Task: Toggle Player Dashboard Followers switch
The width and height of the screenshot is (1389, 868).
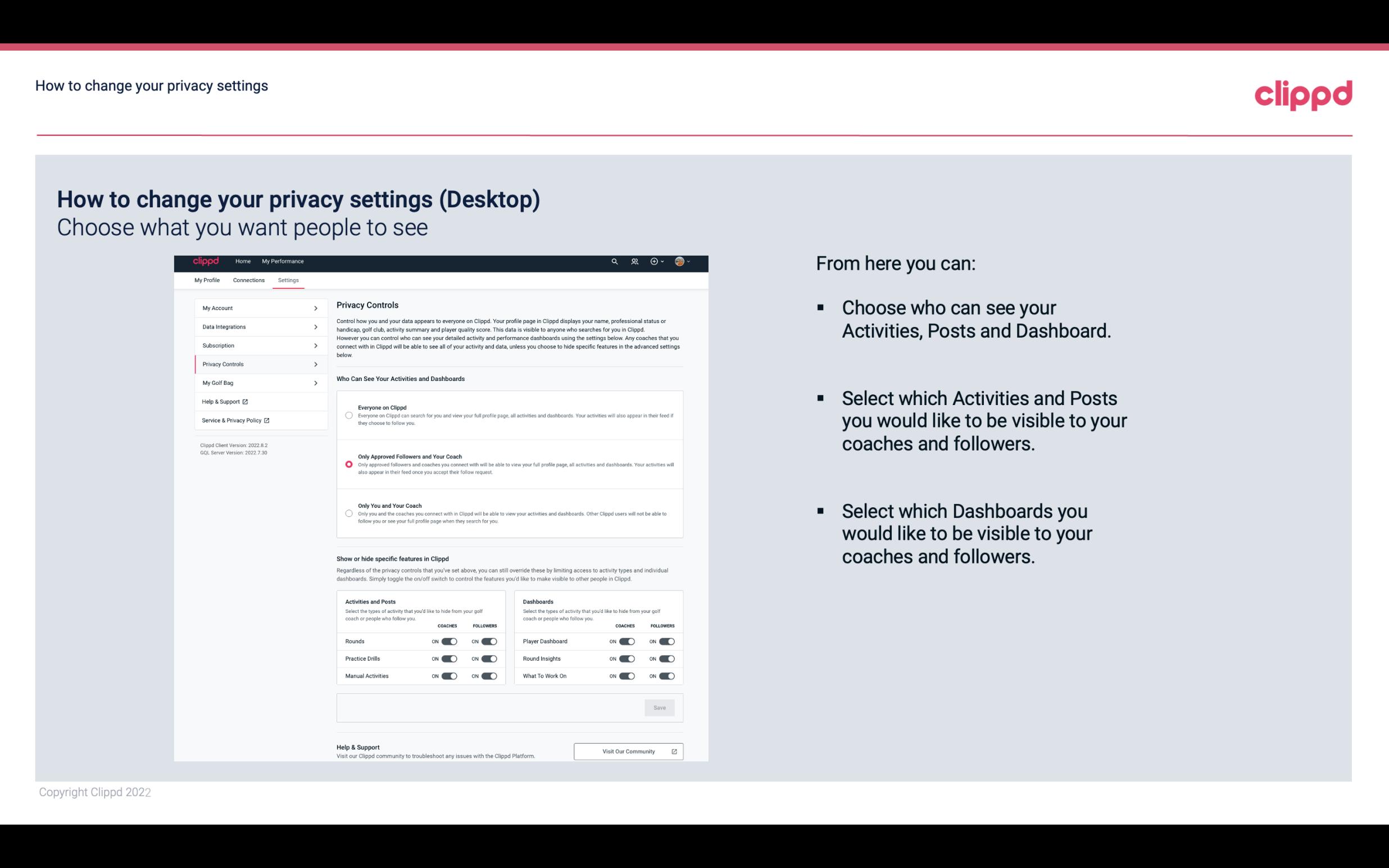Action: point(666,641)
